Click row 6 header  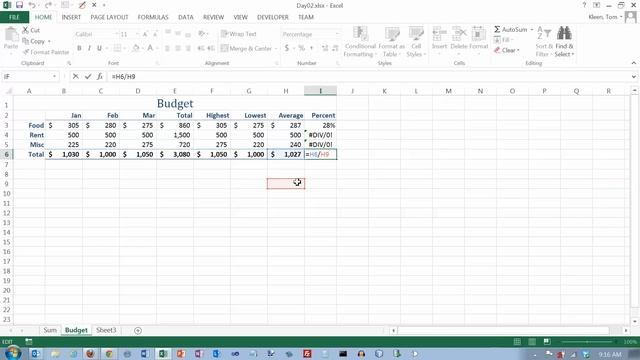[x=7, y=154]
